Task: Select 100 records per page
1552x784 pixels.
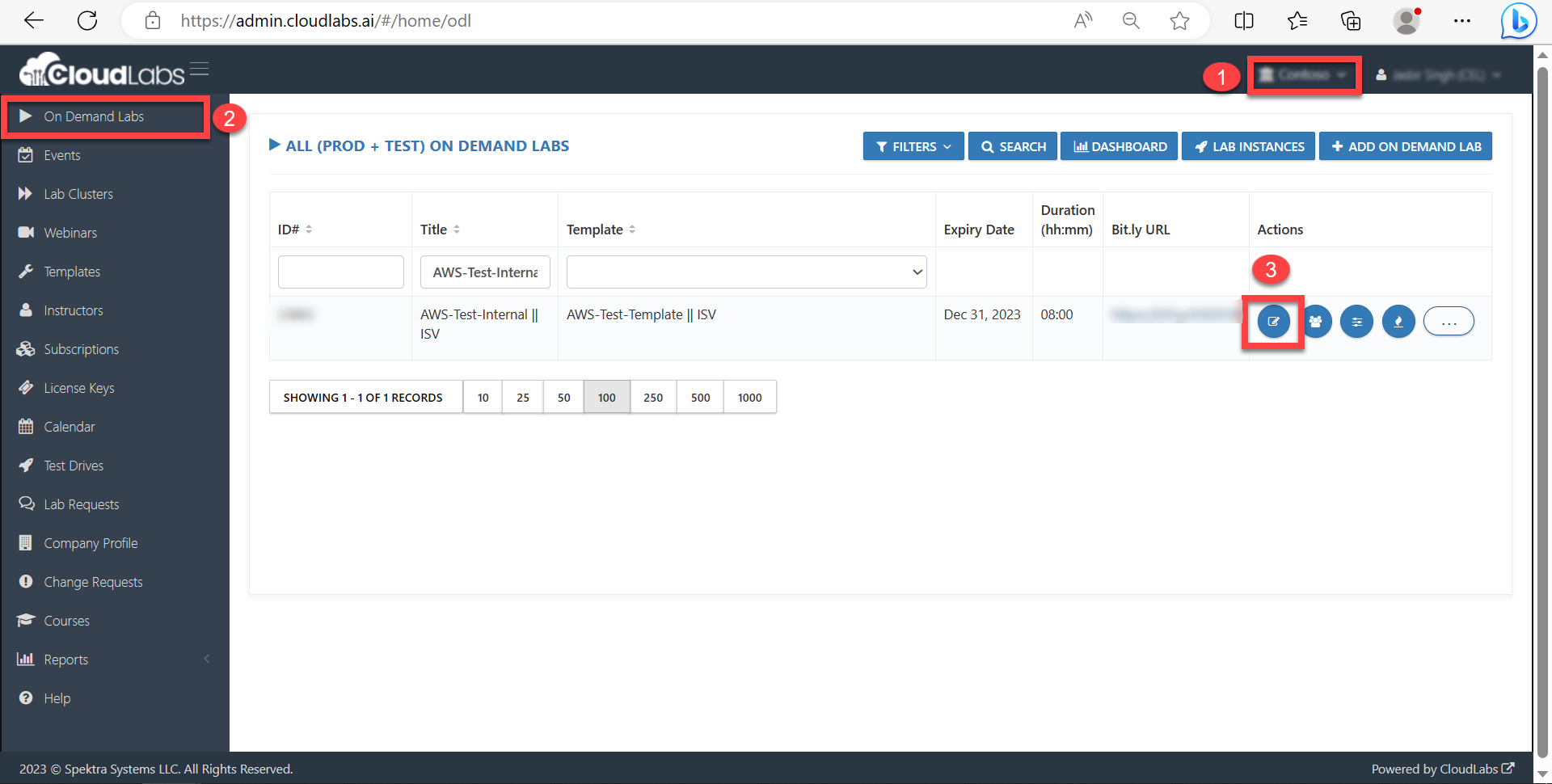Action: coord(607,397)
